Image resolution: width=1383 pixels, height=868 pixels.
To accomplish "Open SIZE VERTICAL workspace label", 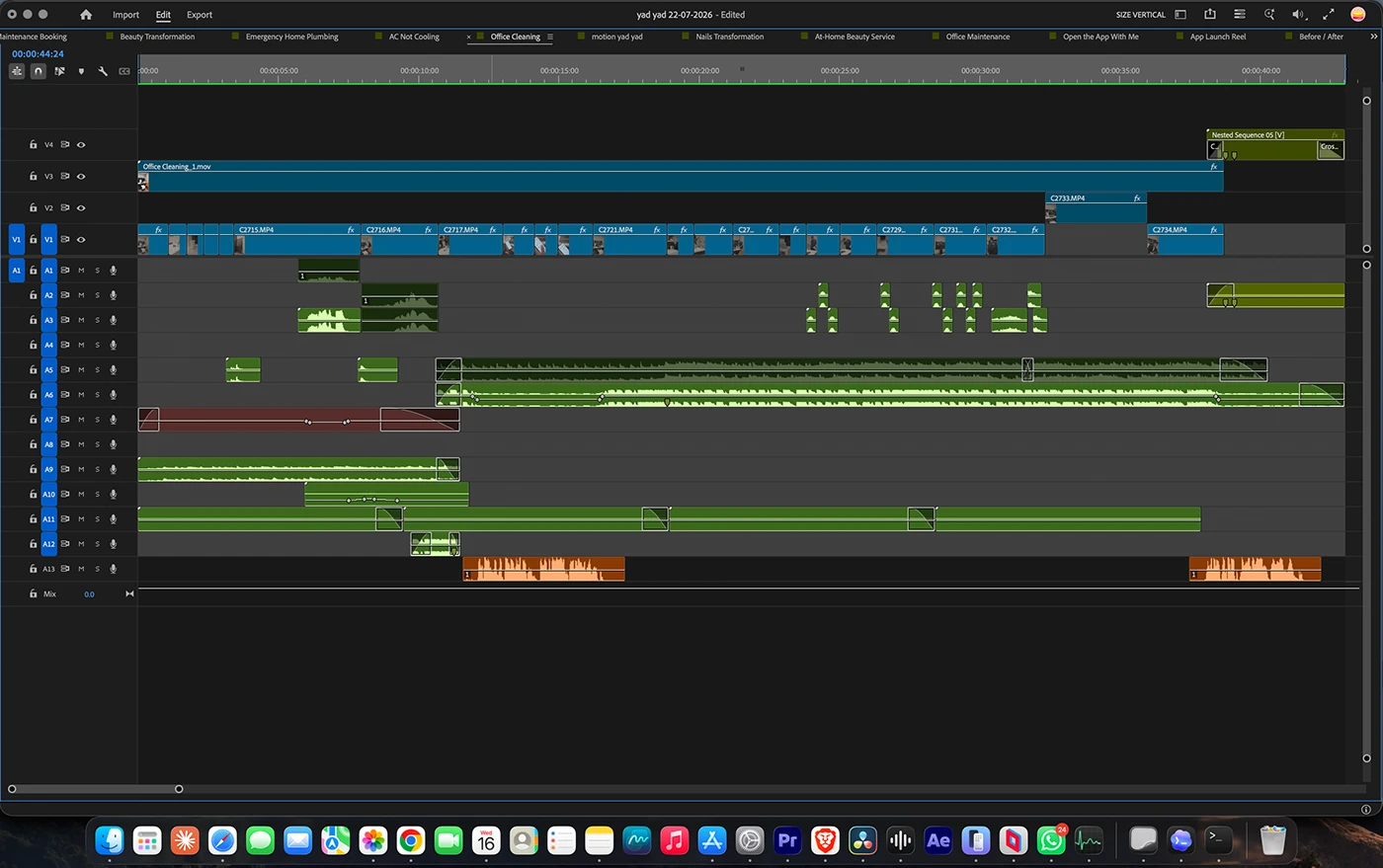I will tap(1141, 15).
